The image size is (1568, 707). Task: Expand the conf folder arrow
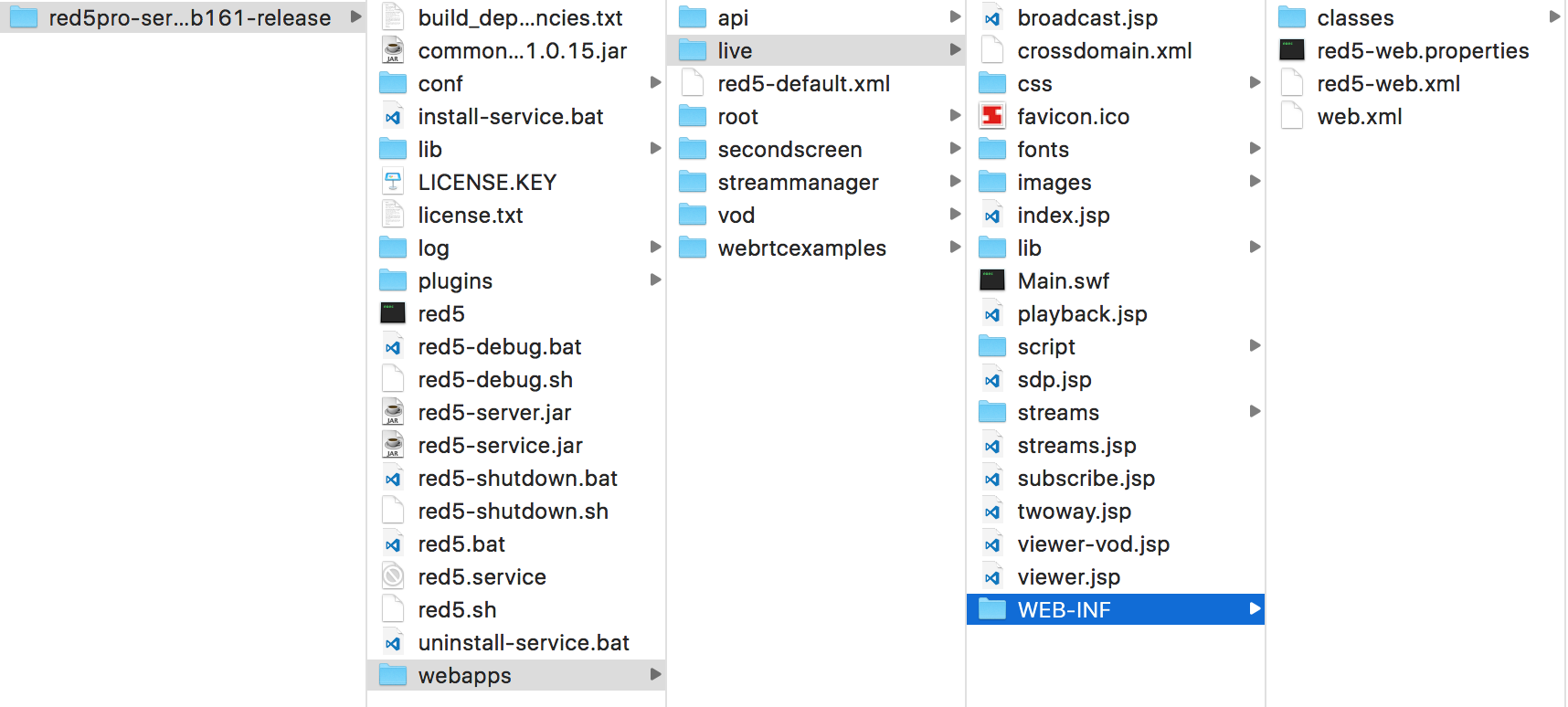pyautogui.click(x=655, y=82)
